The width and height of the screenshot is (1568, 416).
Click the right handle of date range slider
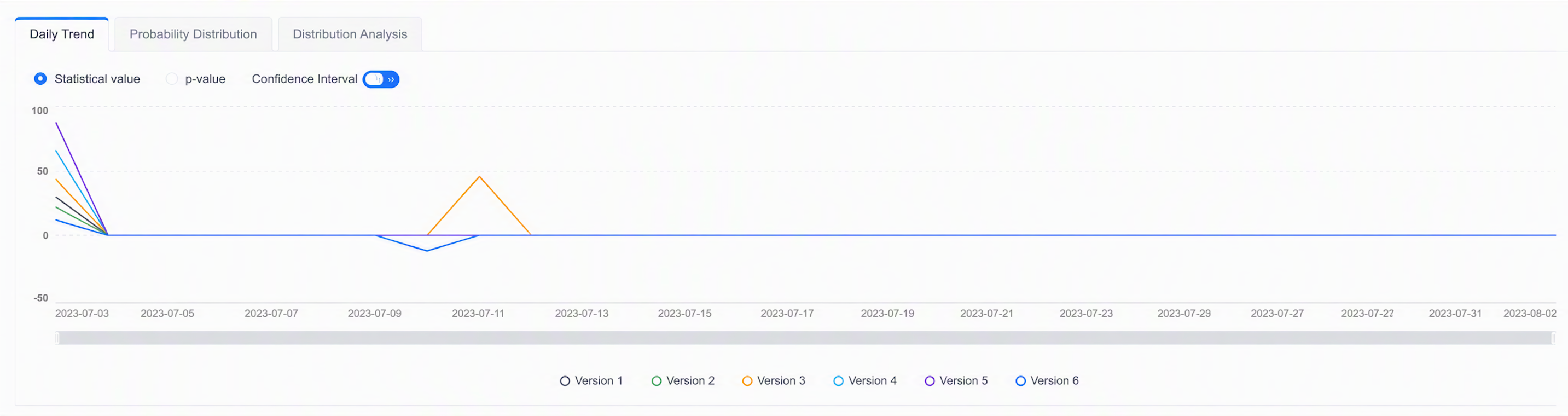pyautogui.click(x=1553, y=338)
